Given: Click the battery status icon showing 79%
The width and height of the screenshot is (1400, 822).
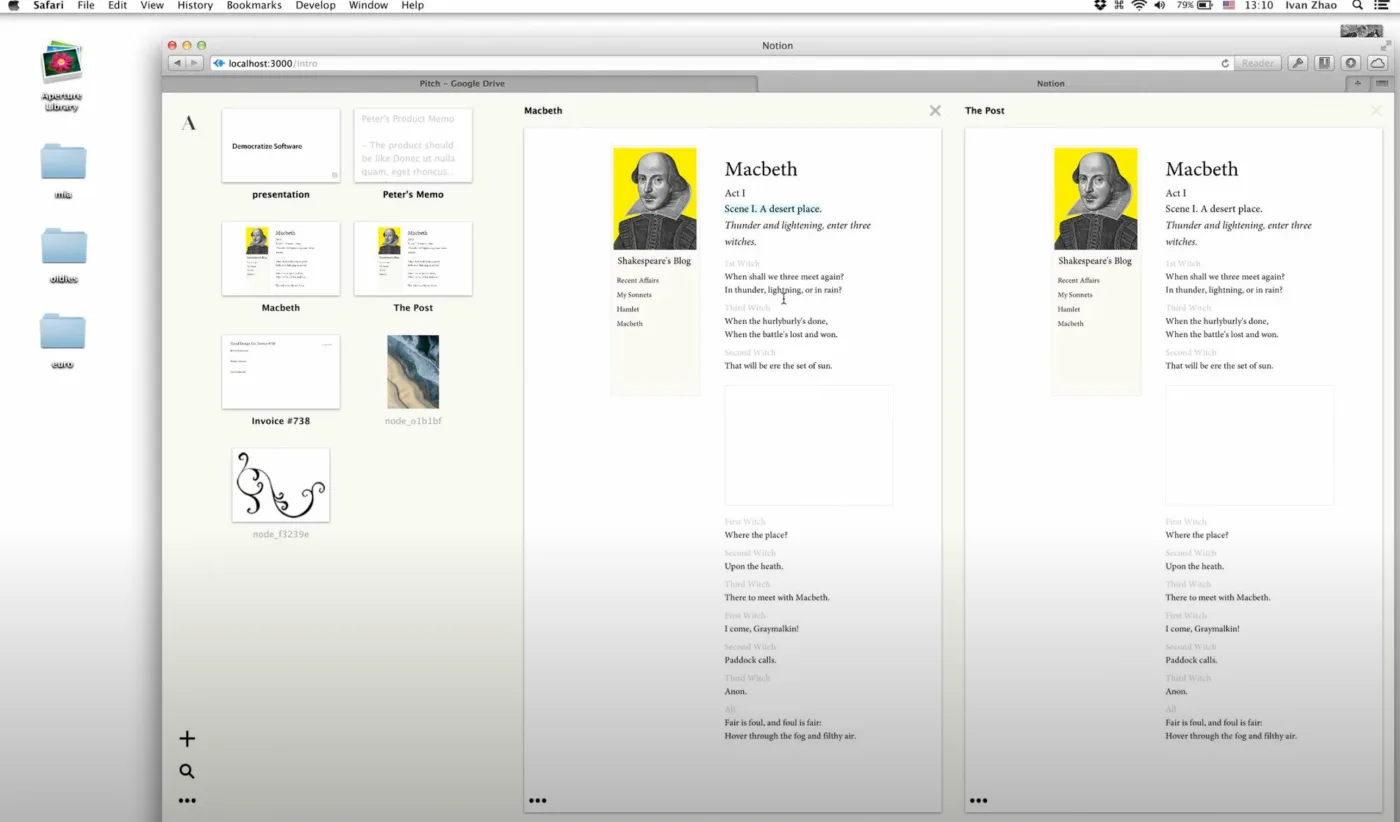Looking at the screenshot, I should 1194,6.
